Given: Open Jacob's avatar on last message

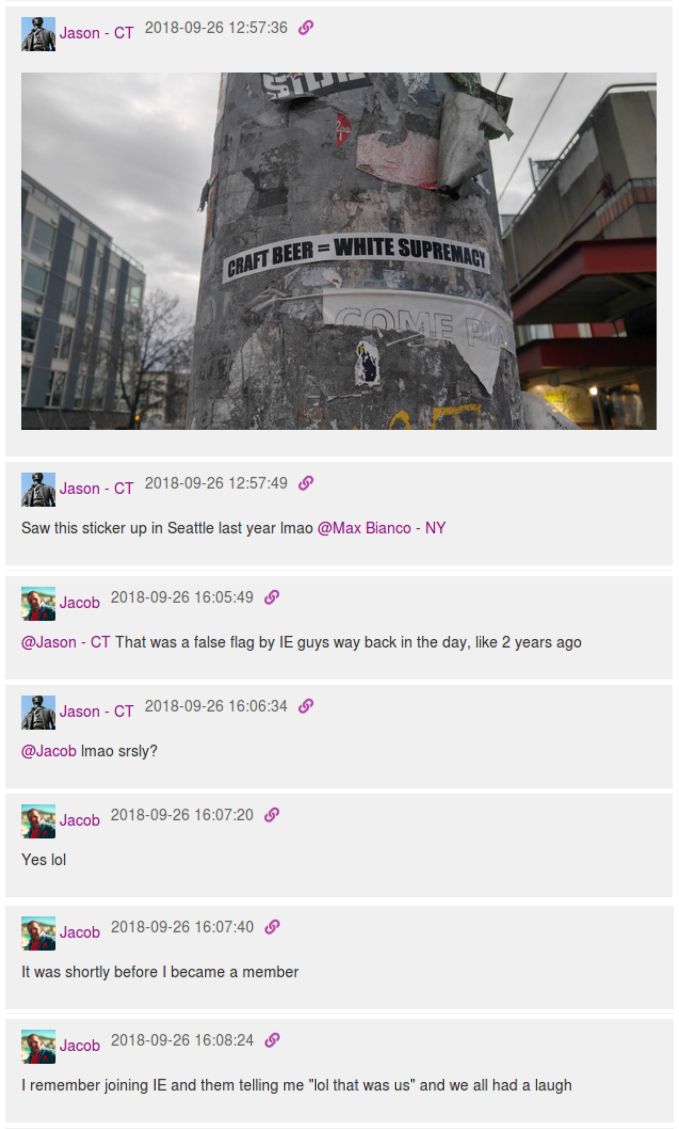Looking at the screenshot, I should pos(38,1046).
